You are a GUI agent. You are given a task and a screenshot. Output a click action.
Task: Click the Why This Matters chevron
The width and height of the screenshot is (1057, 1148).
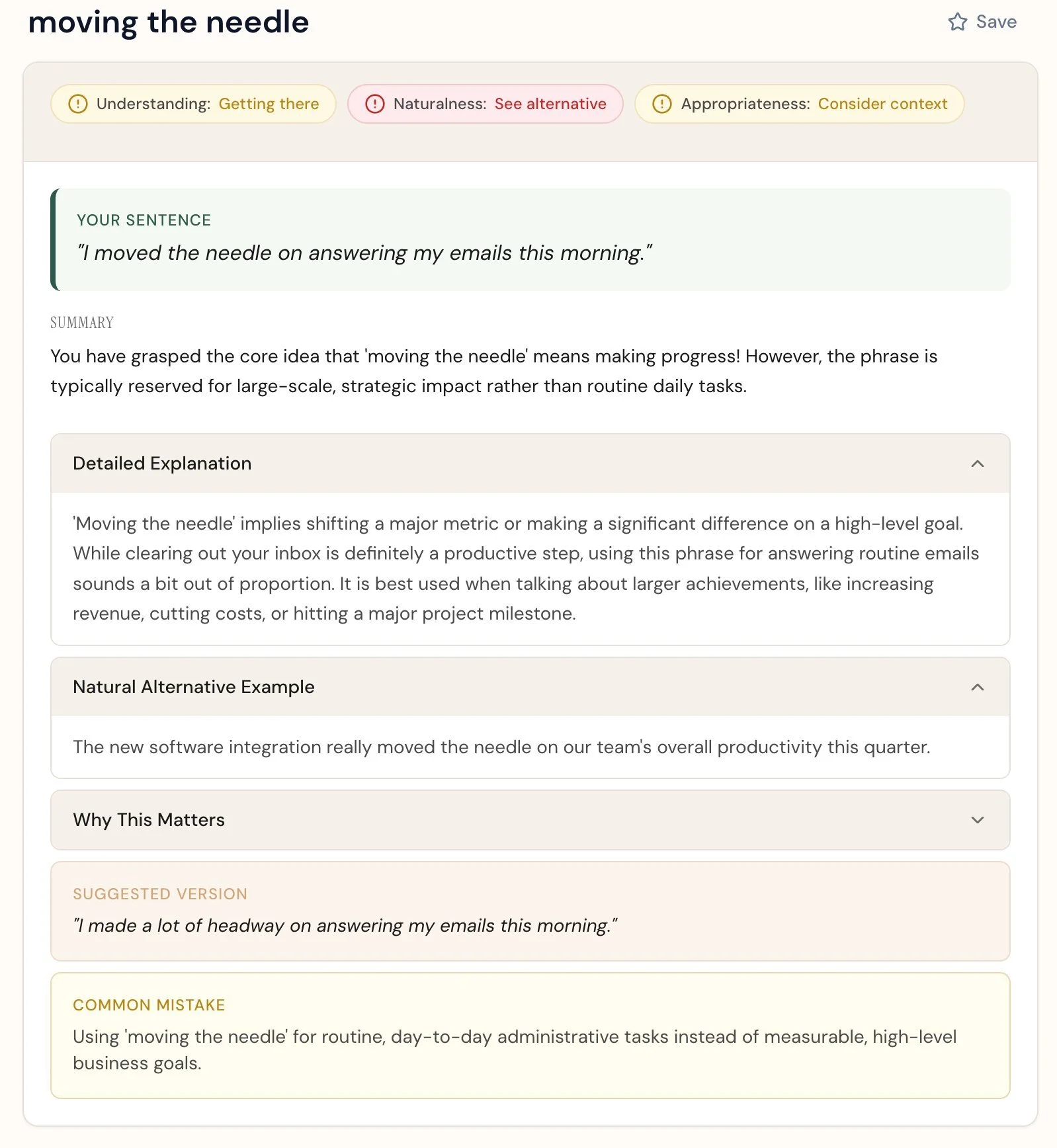(977, 820)
